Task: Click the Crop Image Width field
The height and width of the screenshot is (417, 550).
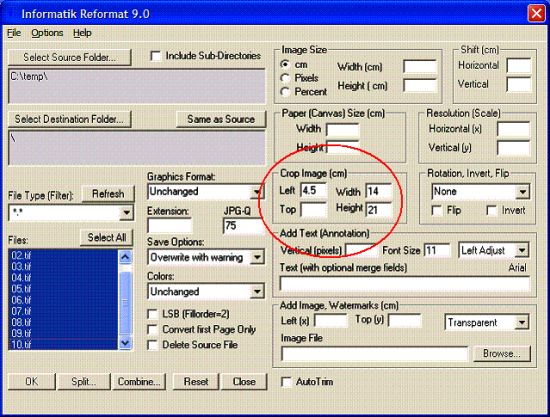Action: [379, 191]
